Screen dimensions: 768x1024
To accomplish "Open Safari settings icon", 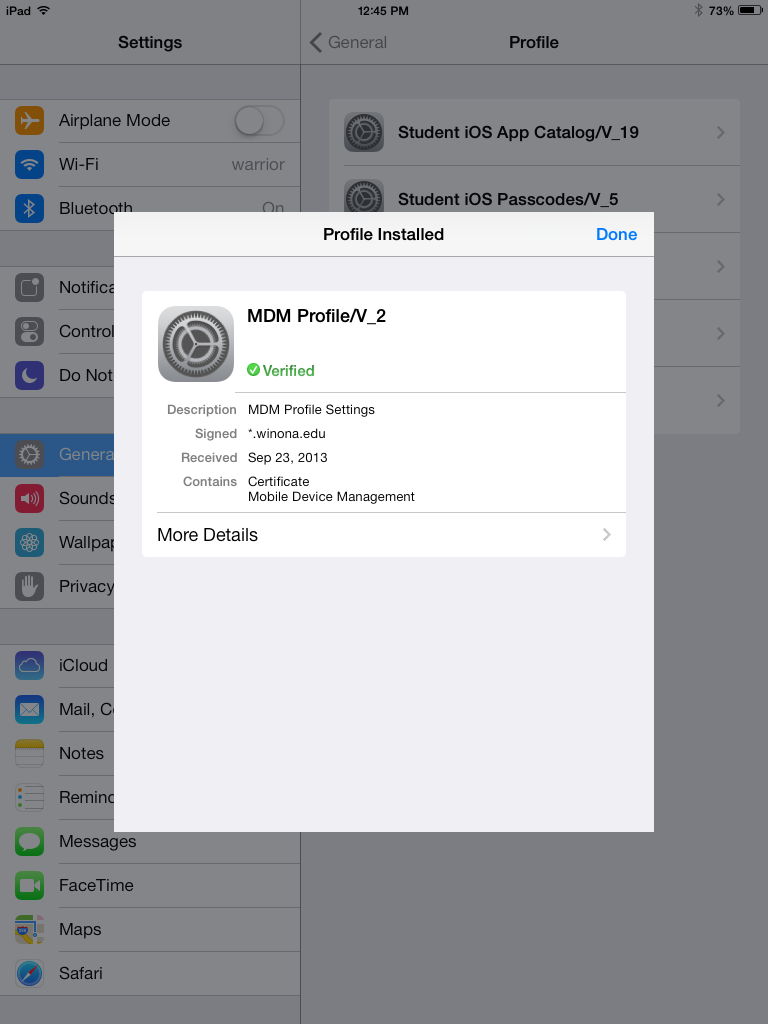I will [30, 973].
